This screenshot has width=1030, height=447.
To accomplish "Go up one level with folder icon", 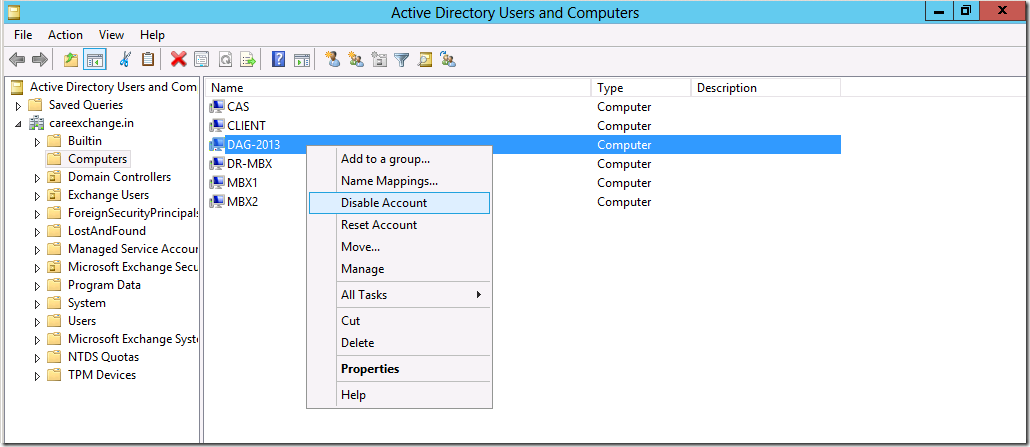I will click(71, 60).
